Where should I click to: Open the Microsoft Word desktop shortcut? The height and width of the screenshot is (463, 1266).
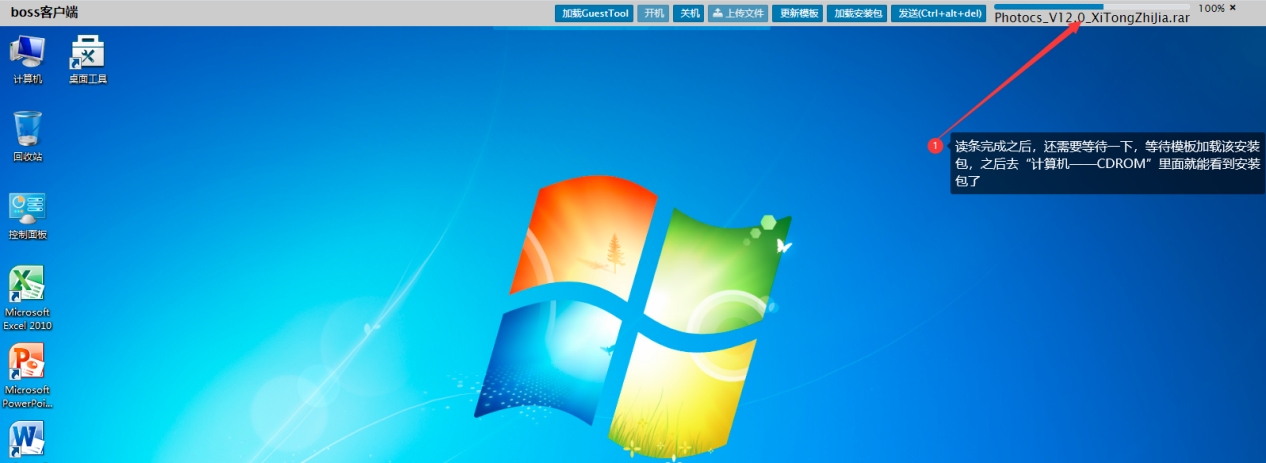[x=27, y=440]
